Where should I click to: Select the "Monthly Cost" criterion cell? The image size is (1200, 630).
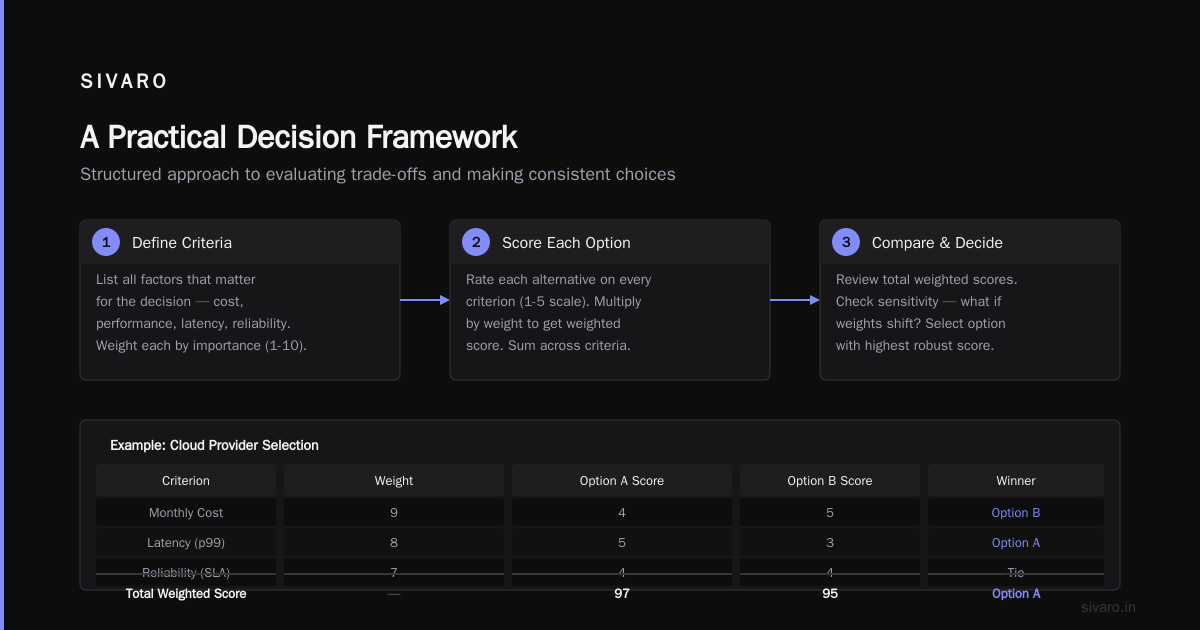tap(186, 512)
